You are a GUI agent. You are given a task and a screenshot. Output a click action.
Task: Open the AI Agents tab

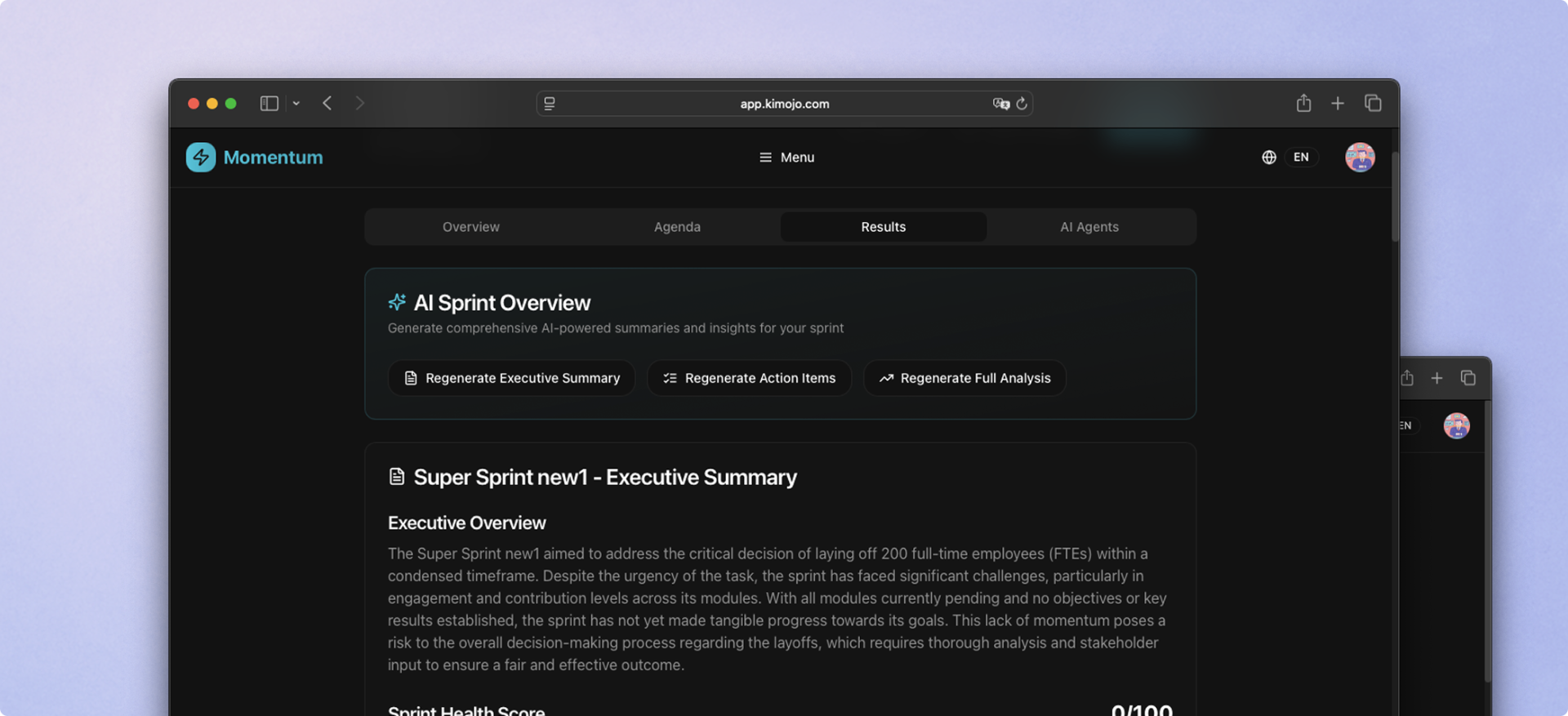click(1089, 227)
